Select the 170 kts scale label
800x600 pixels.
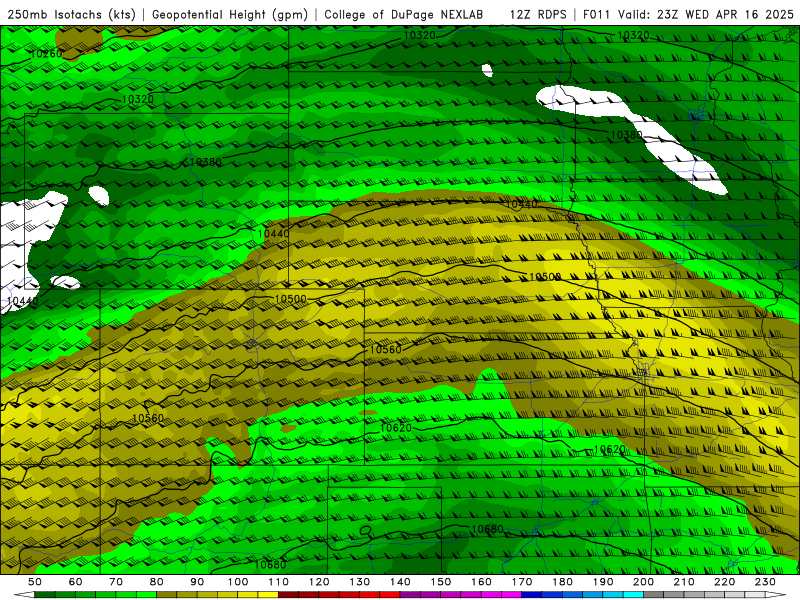(x=522, y=582)
